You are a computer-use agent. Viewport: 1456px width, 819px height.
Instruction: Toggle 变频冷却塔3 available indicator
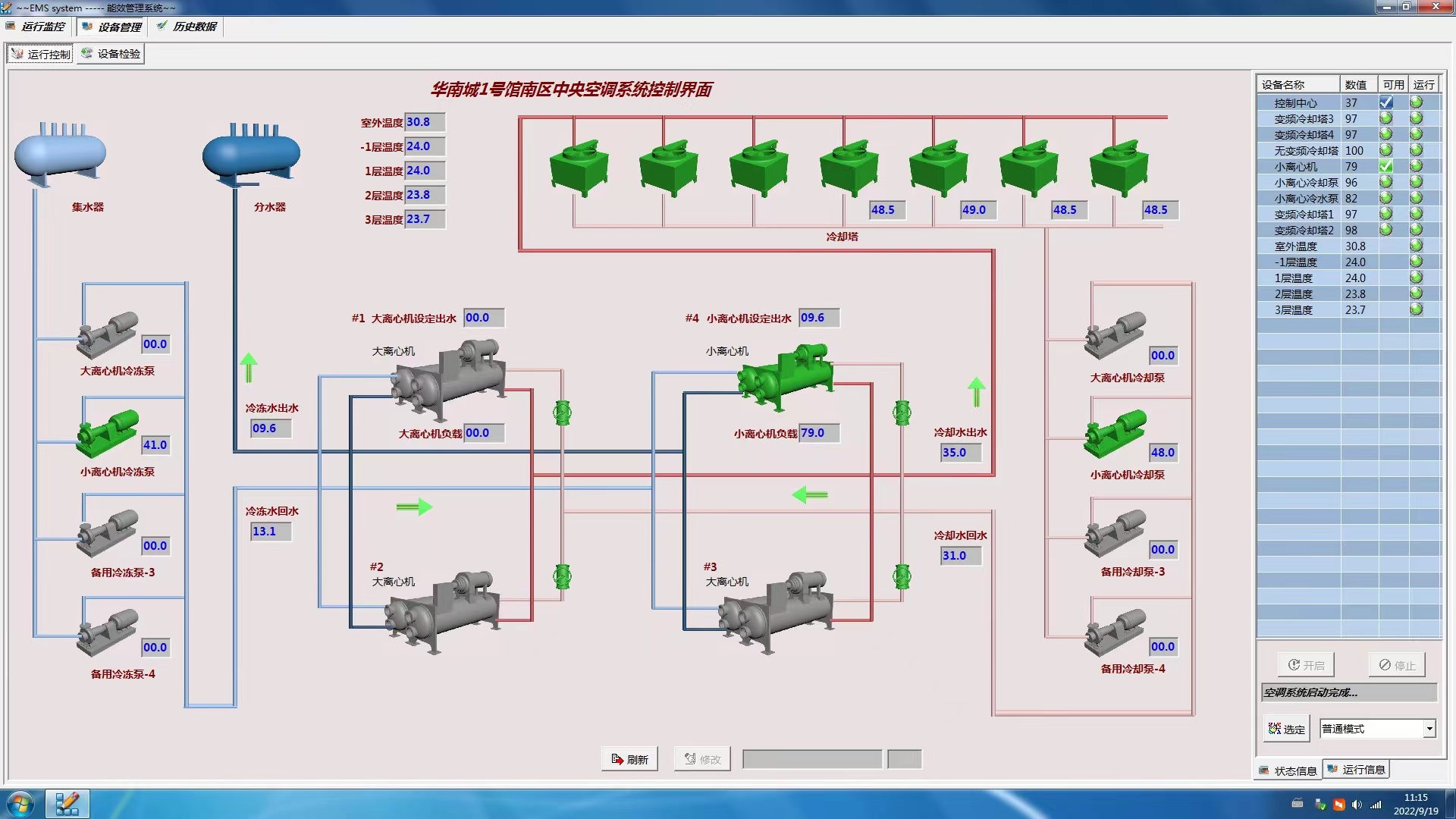coord(1385,118)
